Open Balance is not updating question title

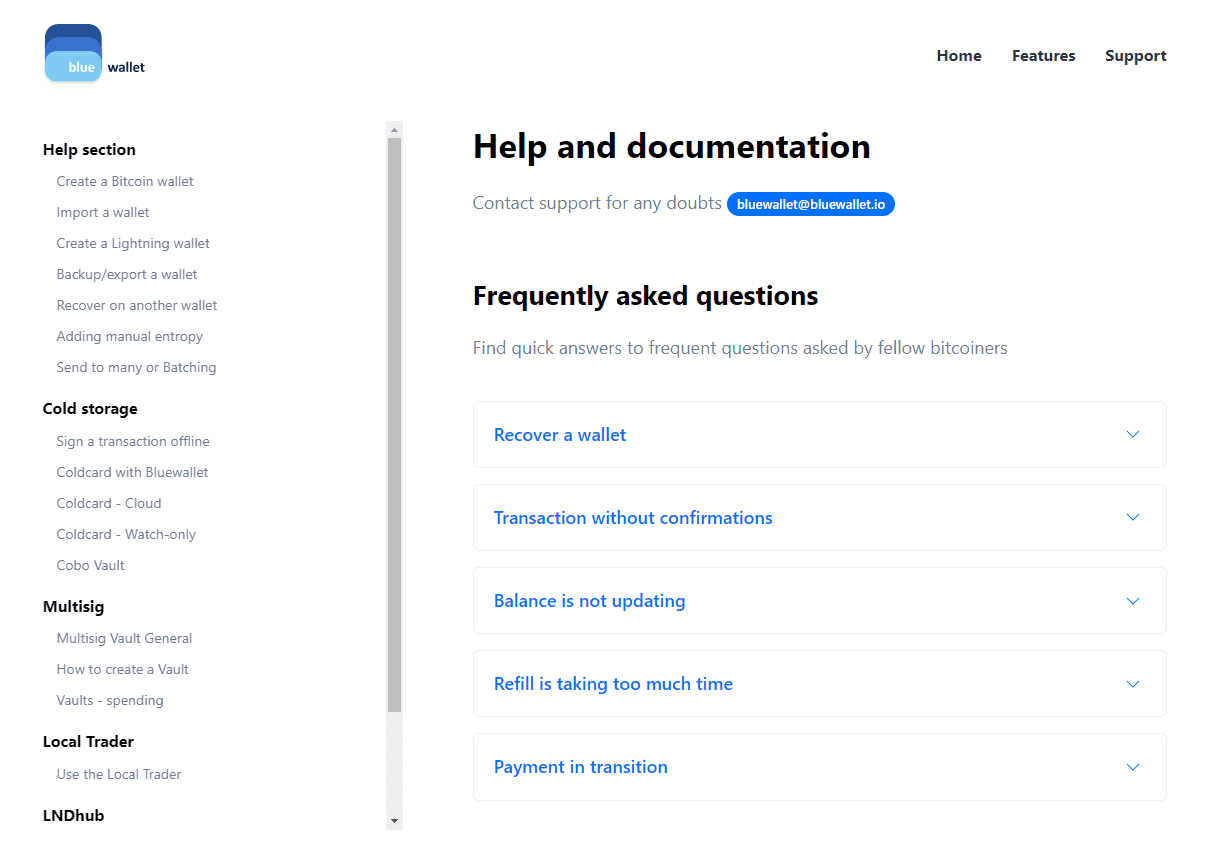(589, 601)
